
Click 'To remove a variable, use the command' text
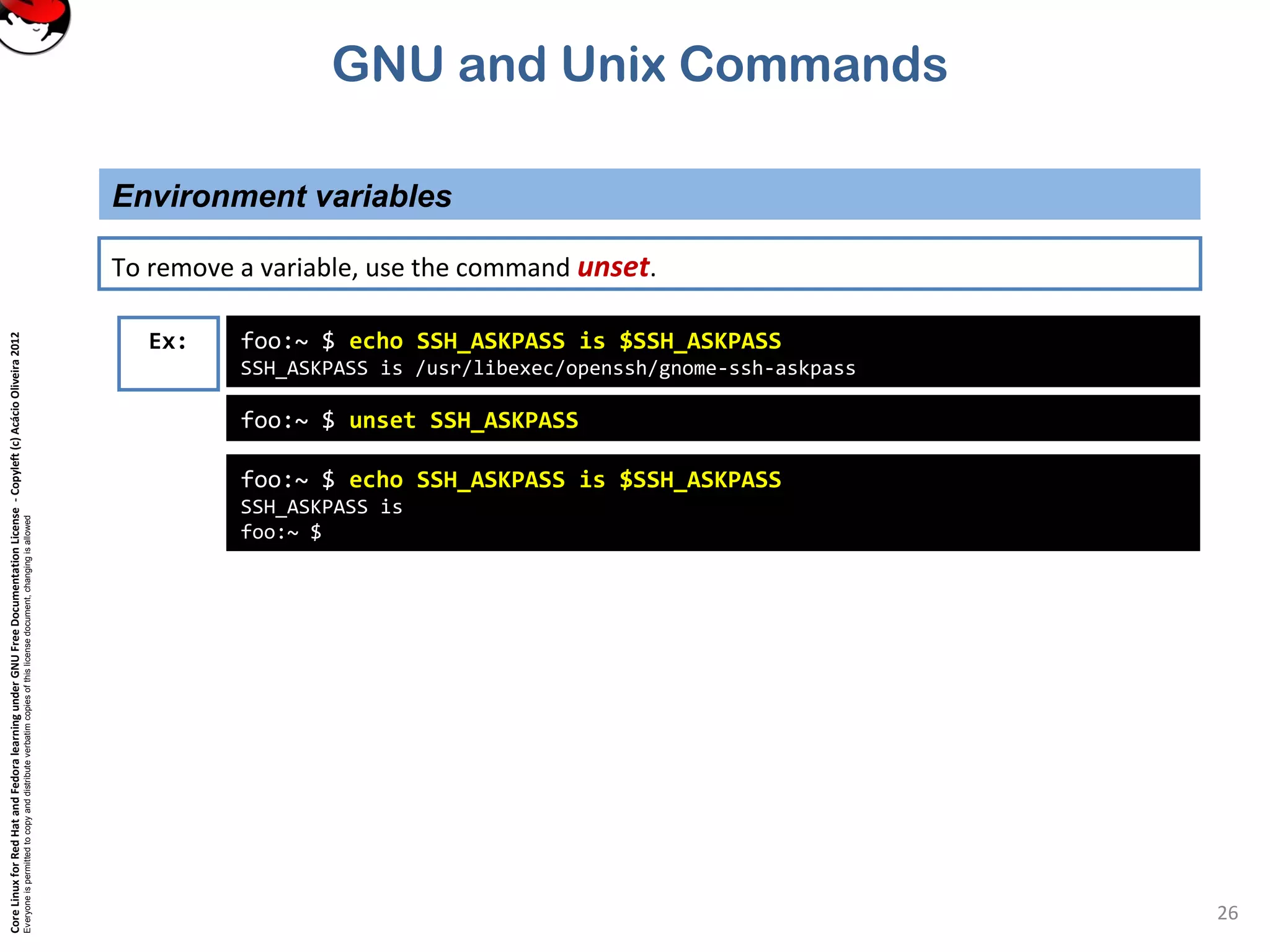[x=340, y=268]
